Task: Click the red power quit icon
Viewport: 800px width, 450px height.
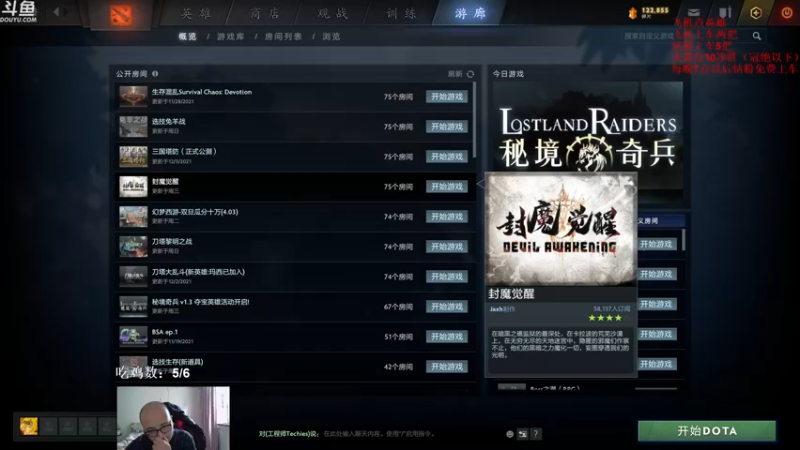Action: 787,12
